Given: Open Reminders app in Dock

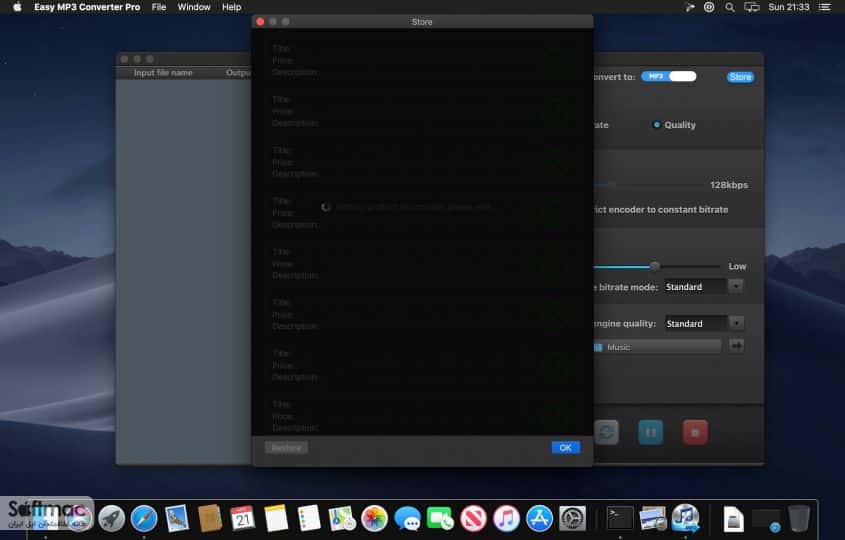Looking at the screenshot, I should point(309,518).
